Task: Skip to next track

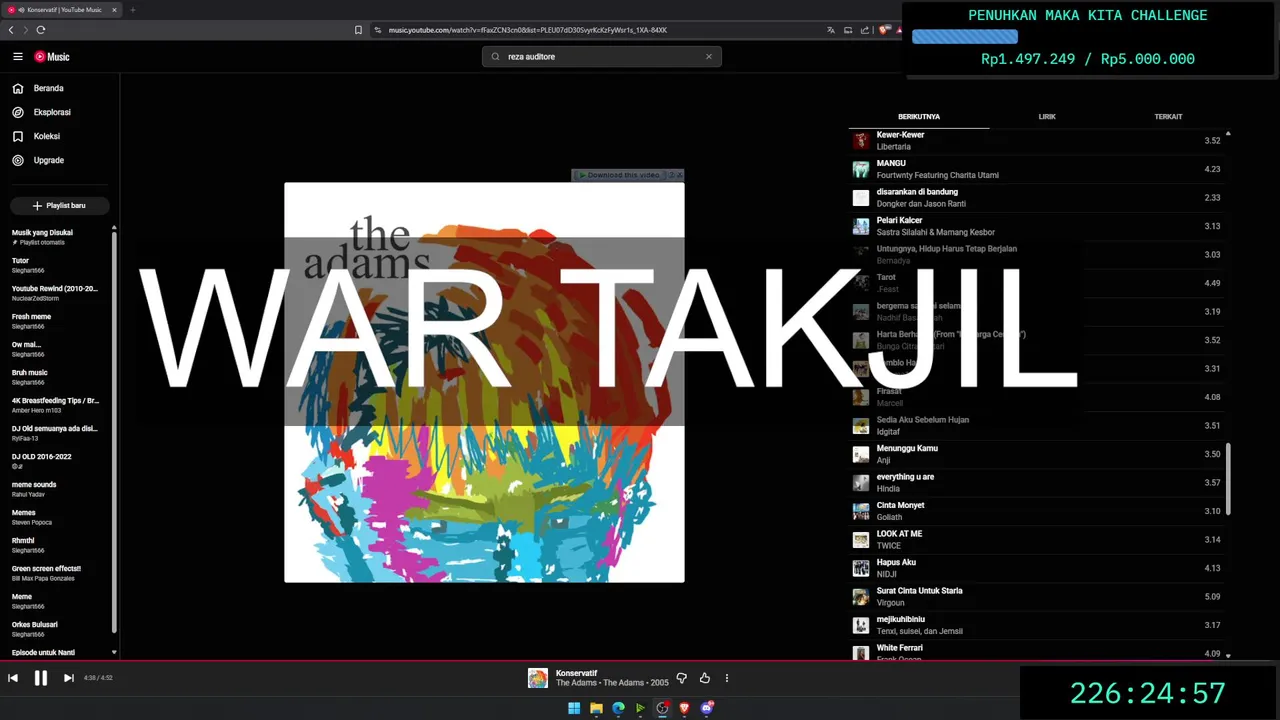Action: point(69,678)
